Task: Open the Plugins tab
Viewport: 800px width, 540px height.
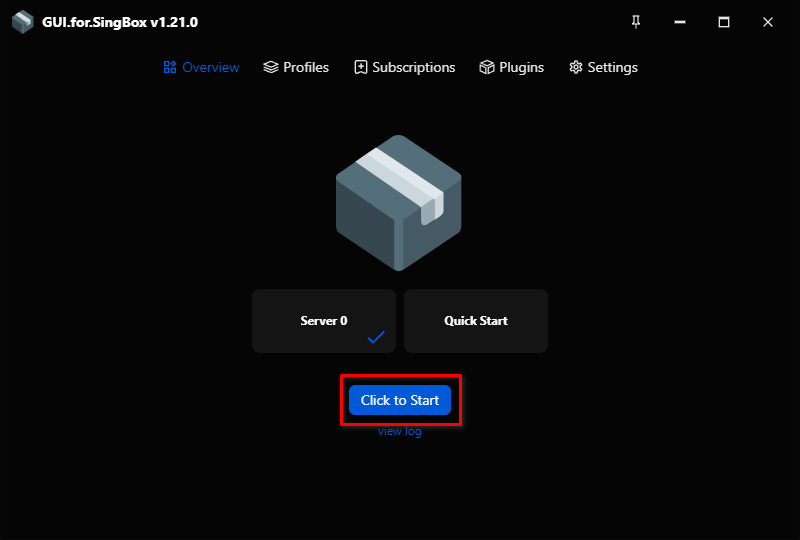Action: tap(512, 67)
